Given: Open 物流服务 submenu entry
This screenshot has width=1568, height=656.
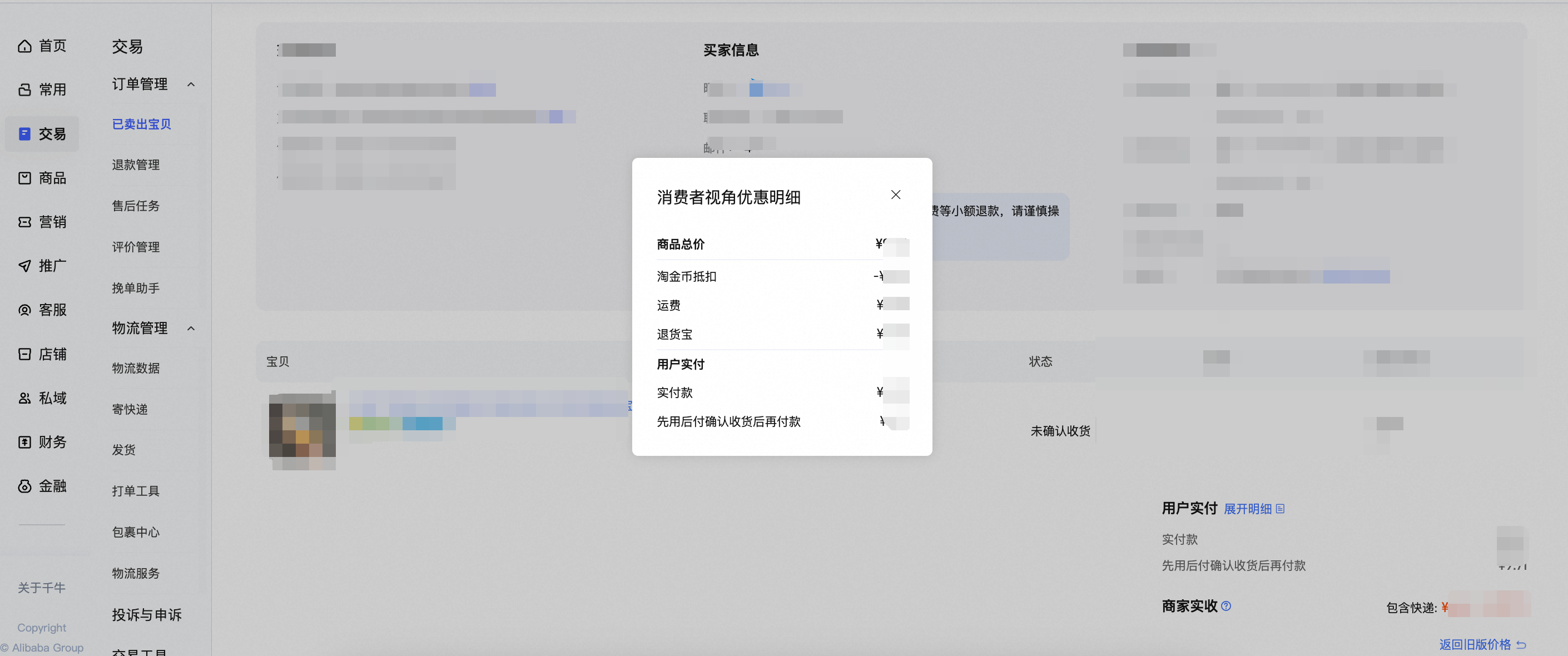Looking at the screenshot, I should [x=136, y=573].
